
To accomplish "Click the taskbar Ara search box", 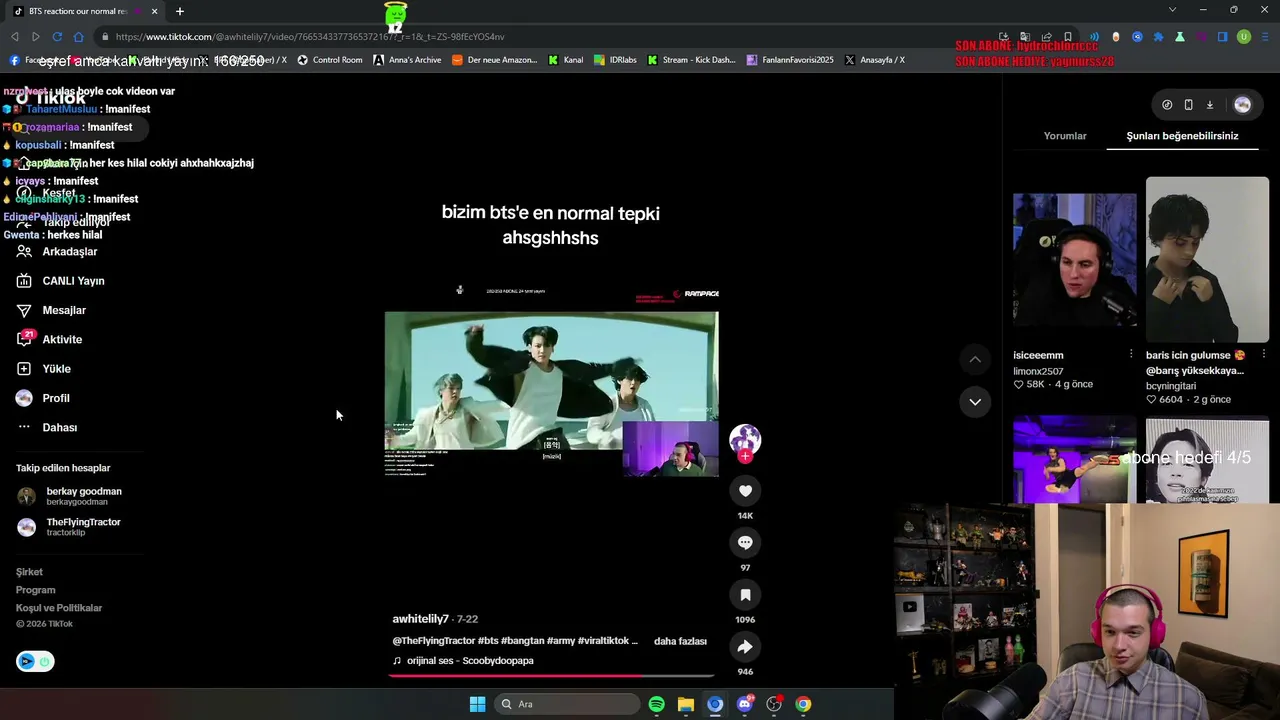I will tap(567, 704).
